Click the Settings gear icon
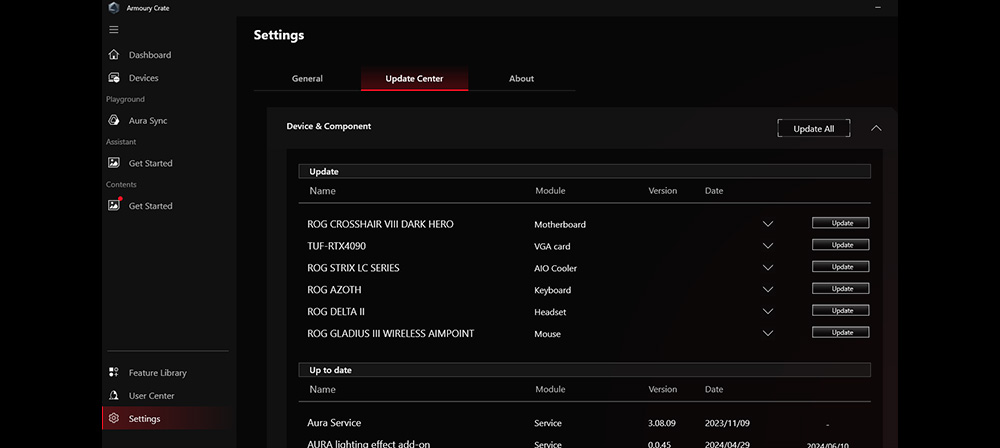 coord(114,418)
